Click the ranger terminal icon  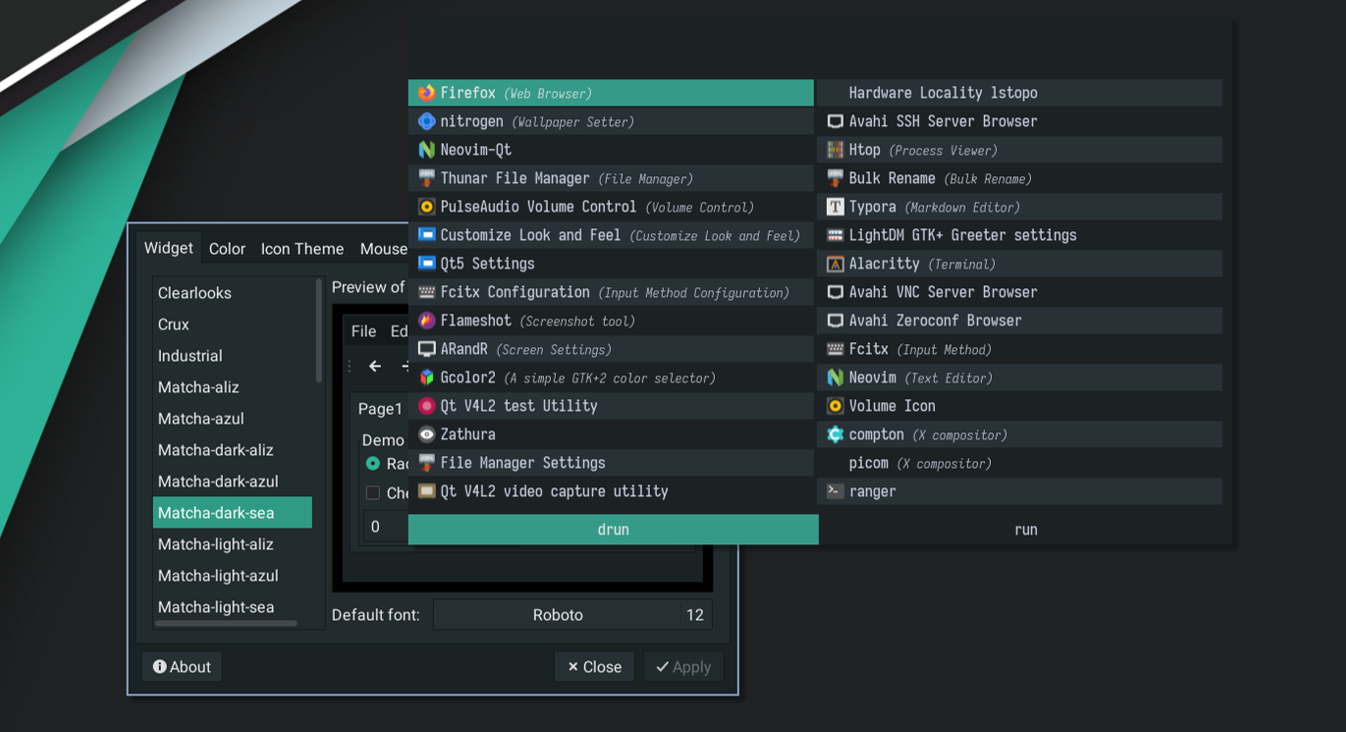(835, 492)
